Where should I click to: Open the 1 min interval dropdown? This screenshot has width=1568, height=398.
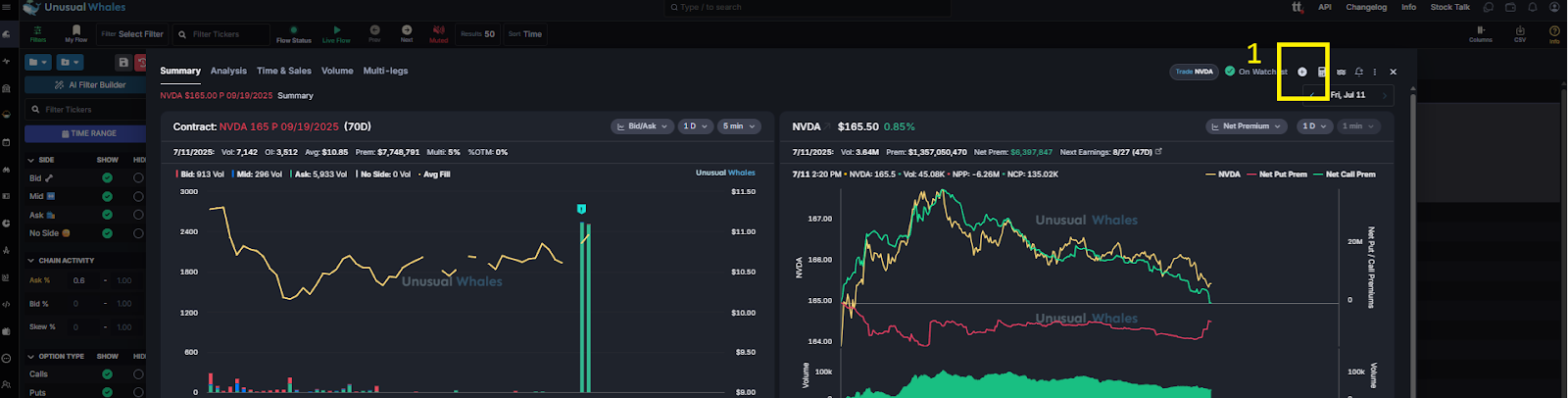tap(1358, 126)
